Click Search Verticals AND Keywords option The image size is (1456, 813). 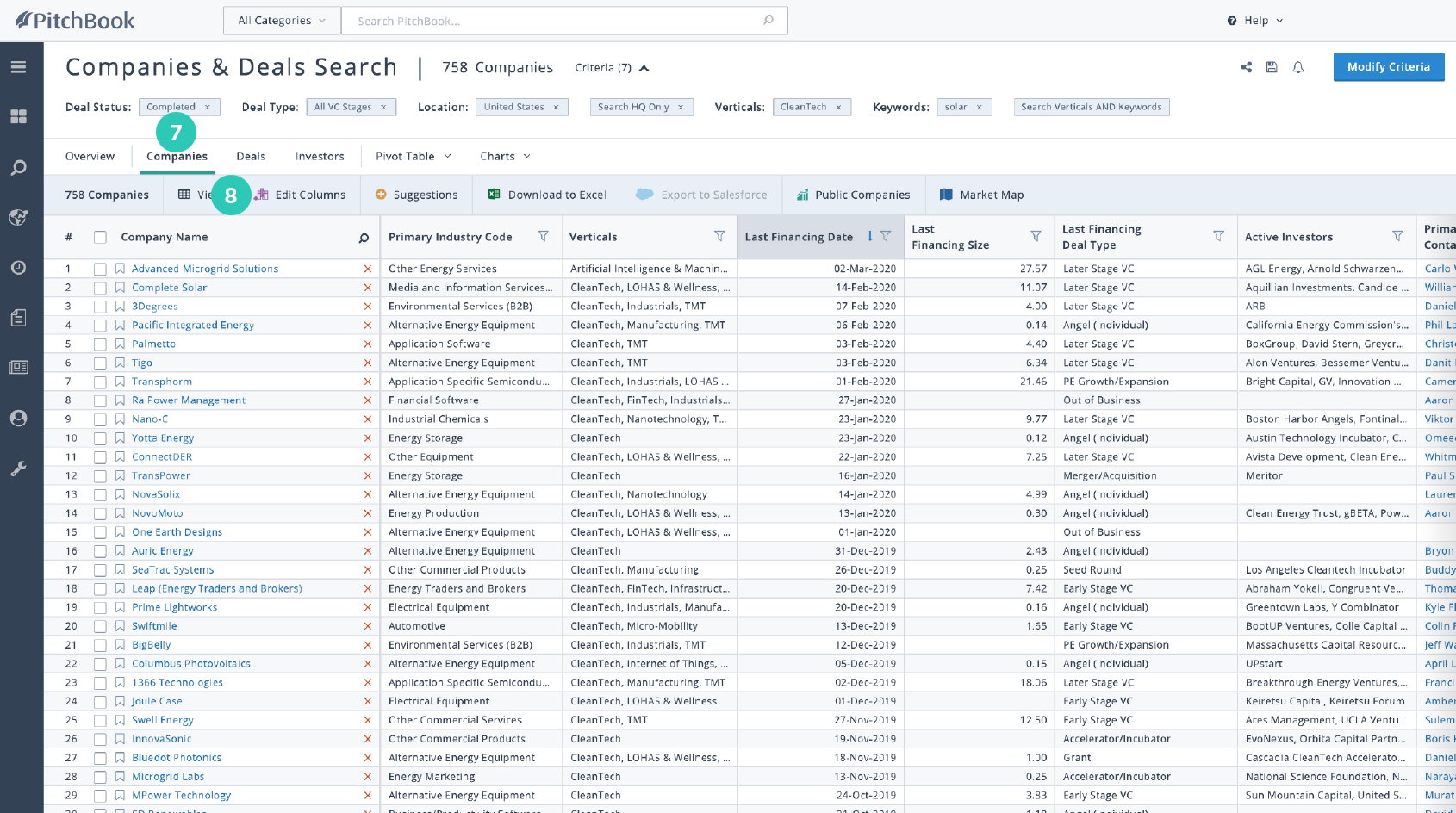tap(1091, 107)
